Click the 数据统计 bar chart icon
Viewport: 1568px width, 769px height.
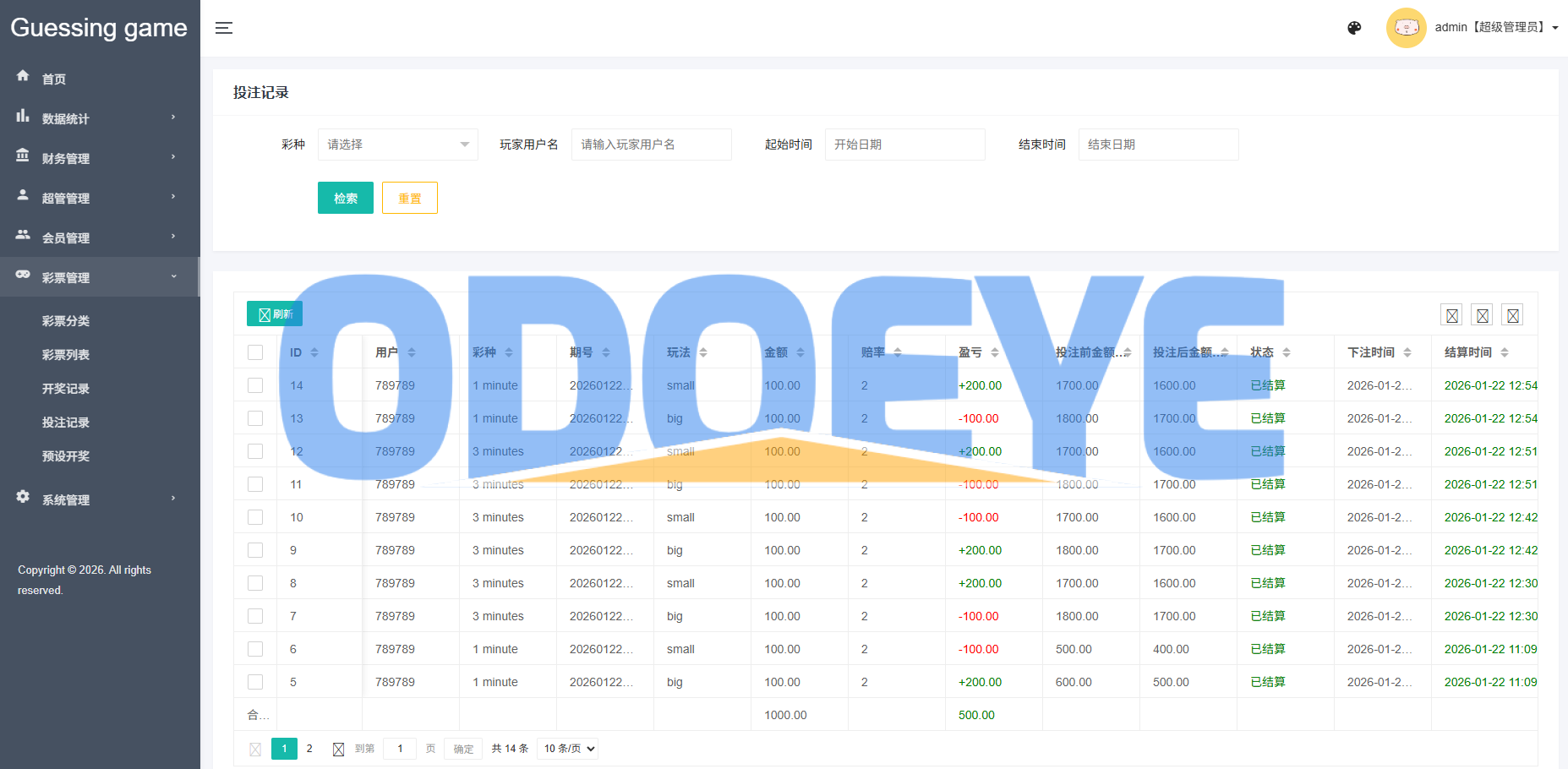(x=23, y=117)
